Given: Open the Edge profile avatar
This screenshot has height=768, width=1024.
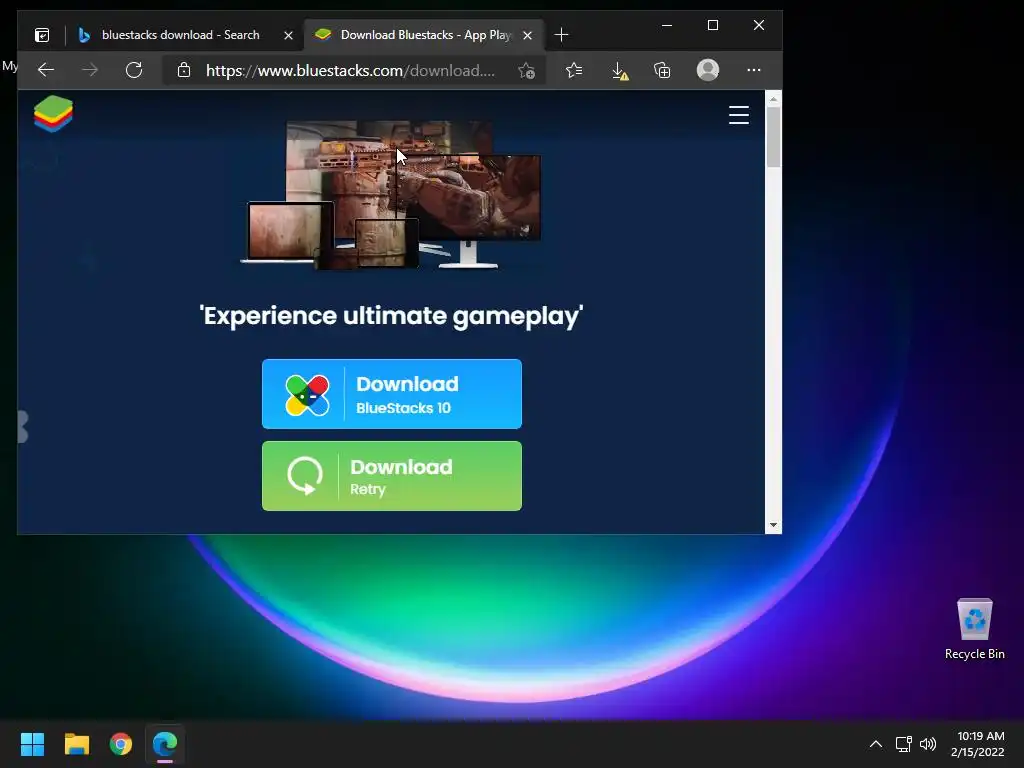Looking at the screenshot, I should pos(708,70).
